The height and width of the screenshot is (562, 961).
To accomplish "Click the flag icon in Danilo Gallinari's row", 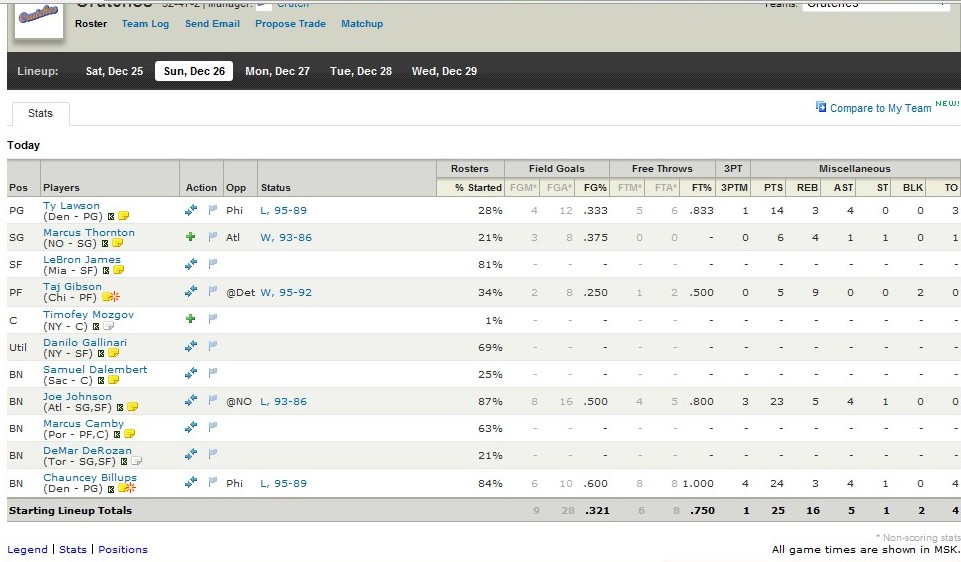I will click(x=212, y=346).
